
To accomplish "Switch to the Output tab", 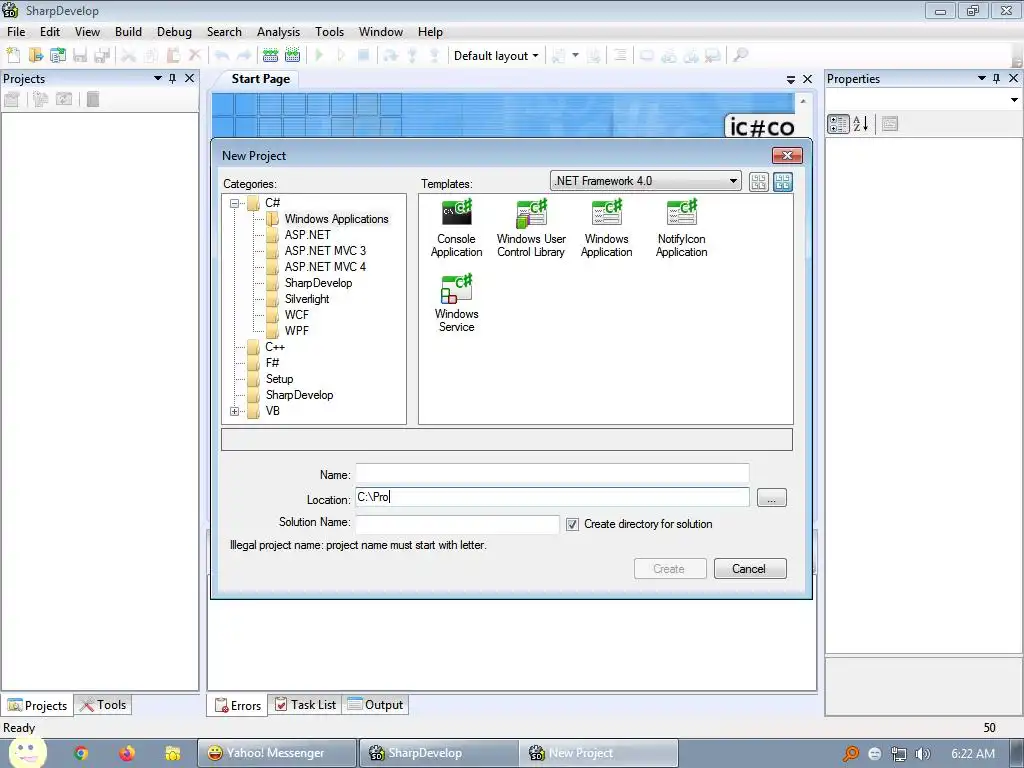I will [376, 705].
